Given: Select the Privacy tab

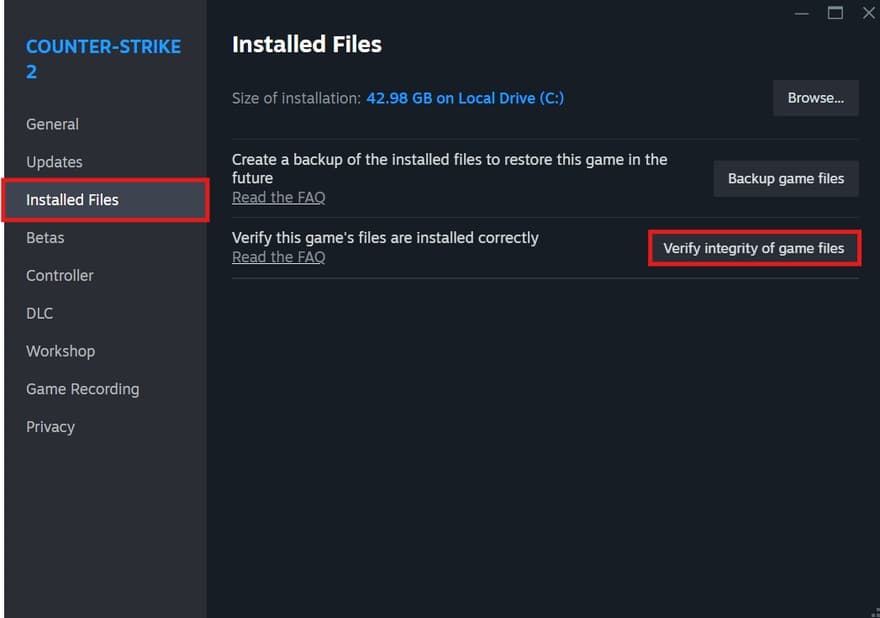Looking at the screenshot, I should pos(50,427).
